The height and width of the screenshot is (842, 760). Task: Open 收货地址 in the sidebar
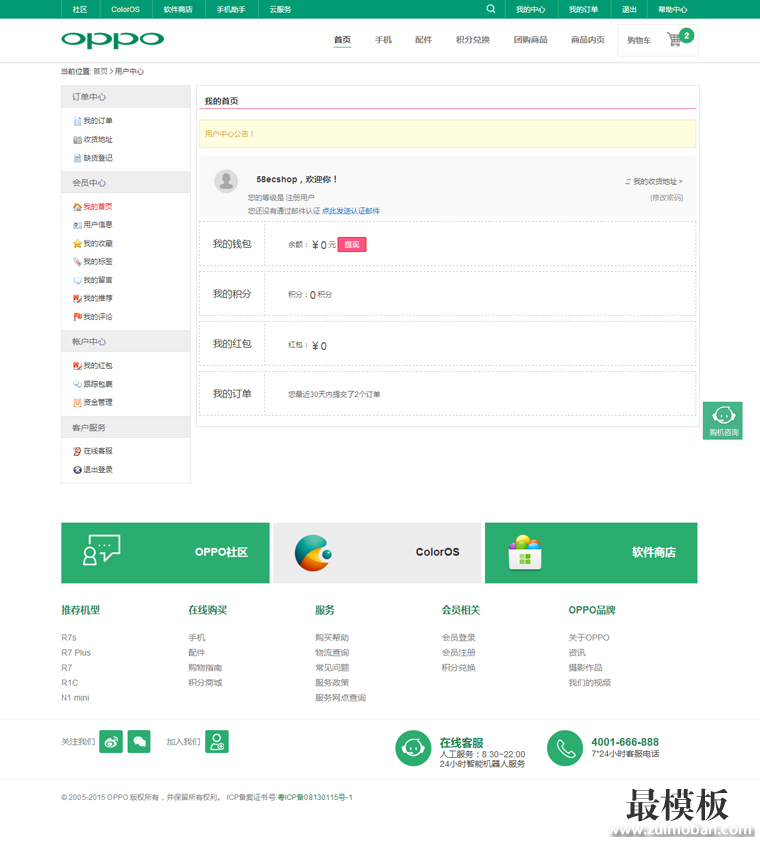click(98, 140)
